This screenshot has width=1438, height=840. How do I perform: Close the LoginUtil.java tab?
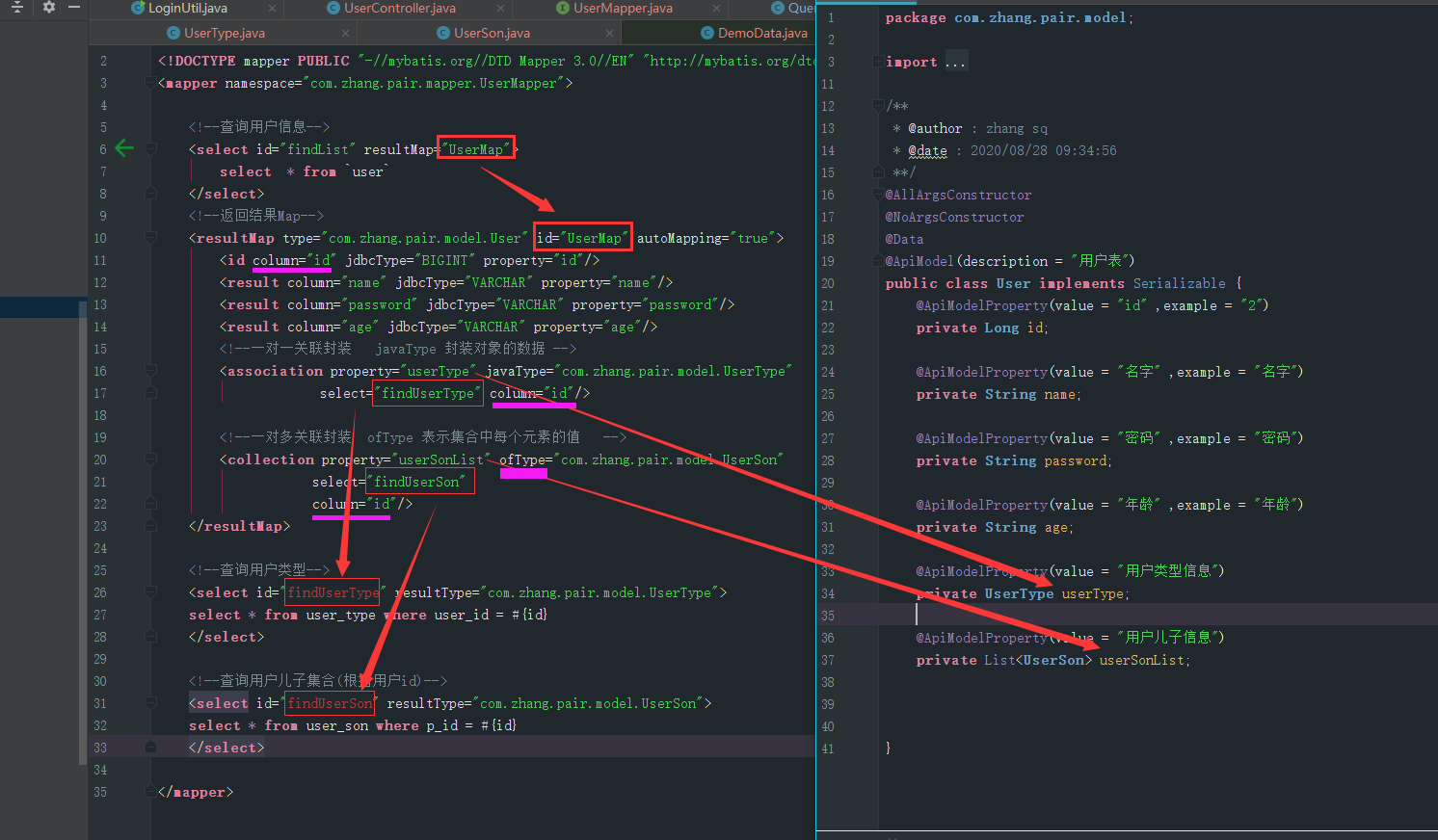pyautogui.click(x=273, y=8)
